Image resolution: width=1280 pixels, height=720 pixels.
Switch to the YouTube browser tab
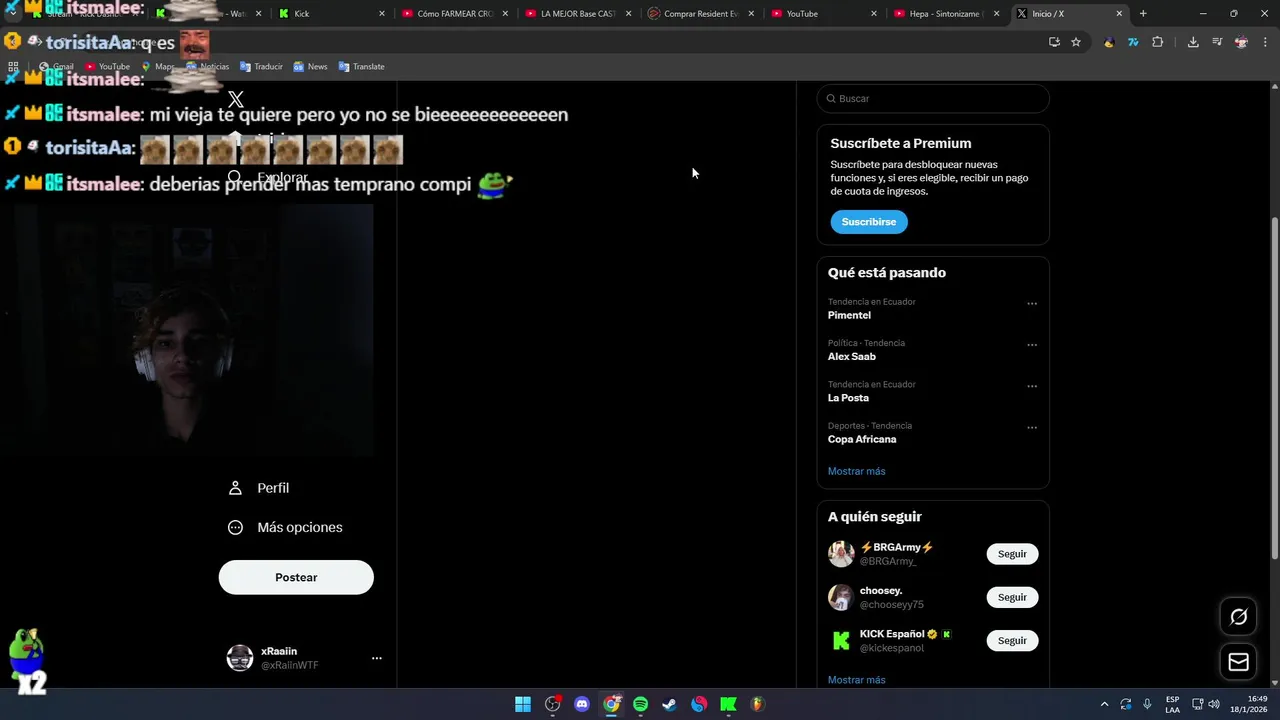point(825,14)
